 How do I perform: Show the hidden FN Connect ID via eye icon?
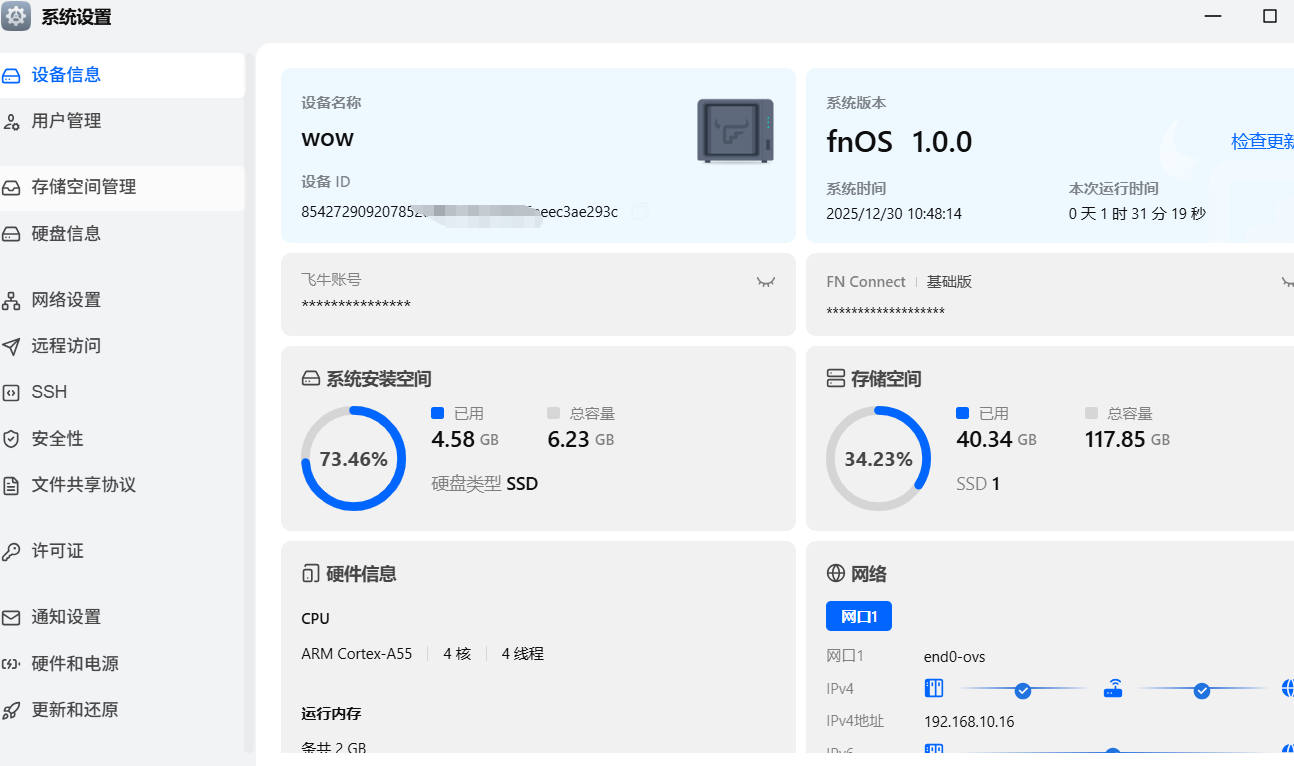pos(1288,282)
